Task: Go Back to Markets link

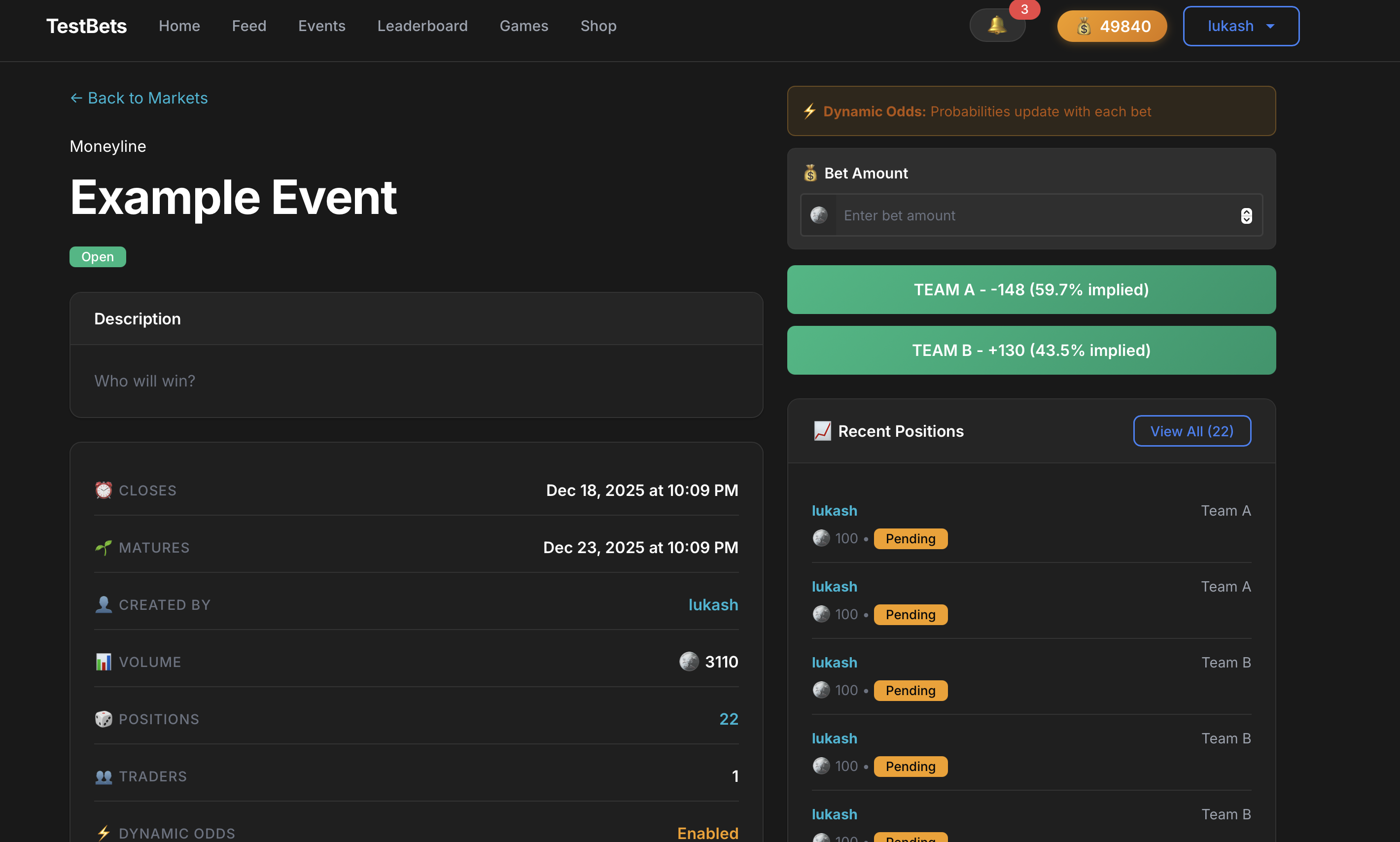Action: coord(139,98)
